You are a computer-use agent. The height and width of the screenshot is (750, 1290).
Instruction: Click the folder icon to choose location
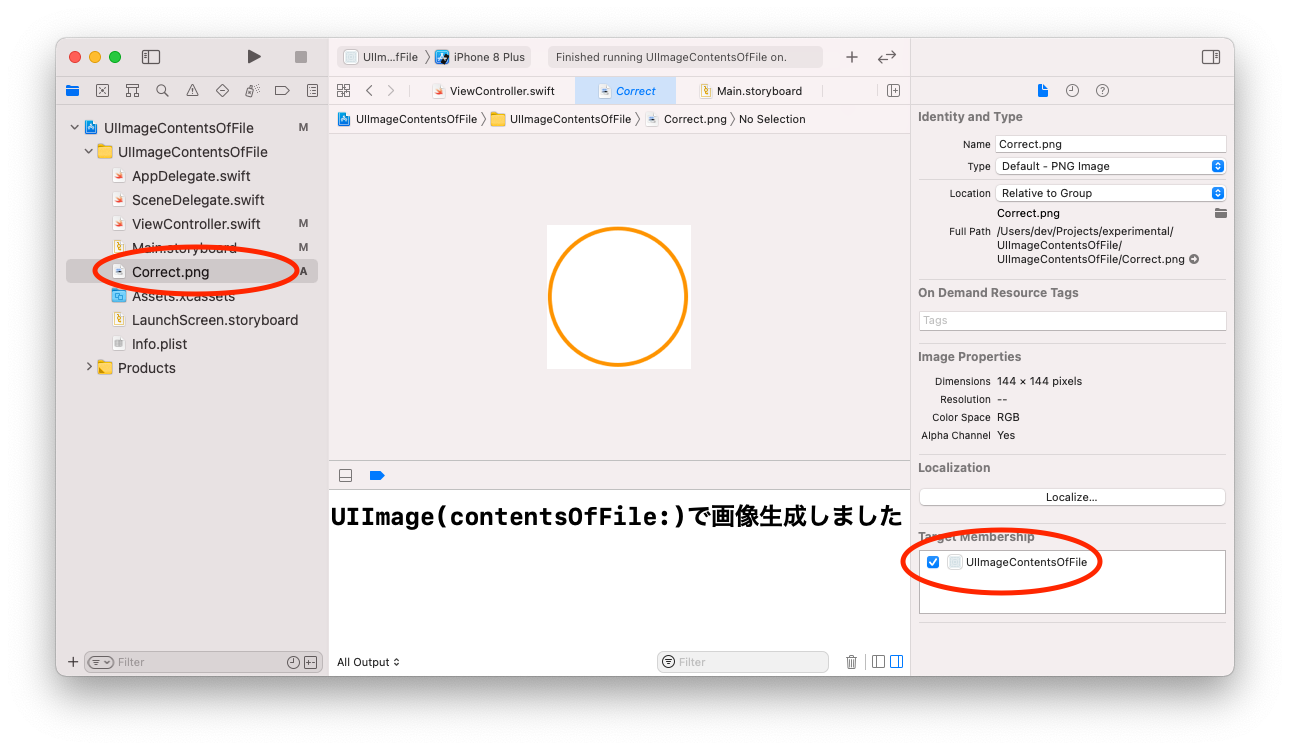click(1220, 213)
